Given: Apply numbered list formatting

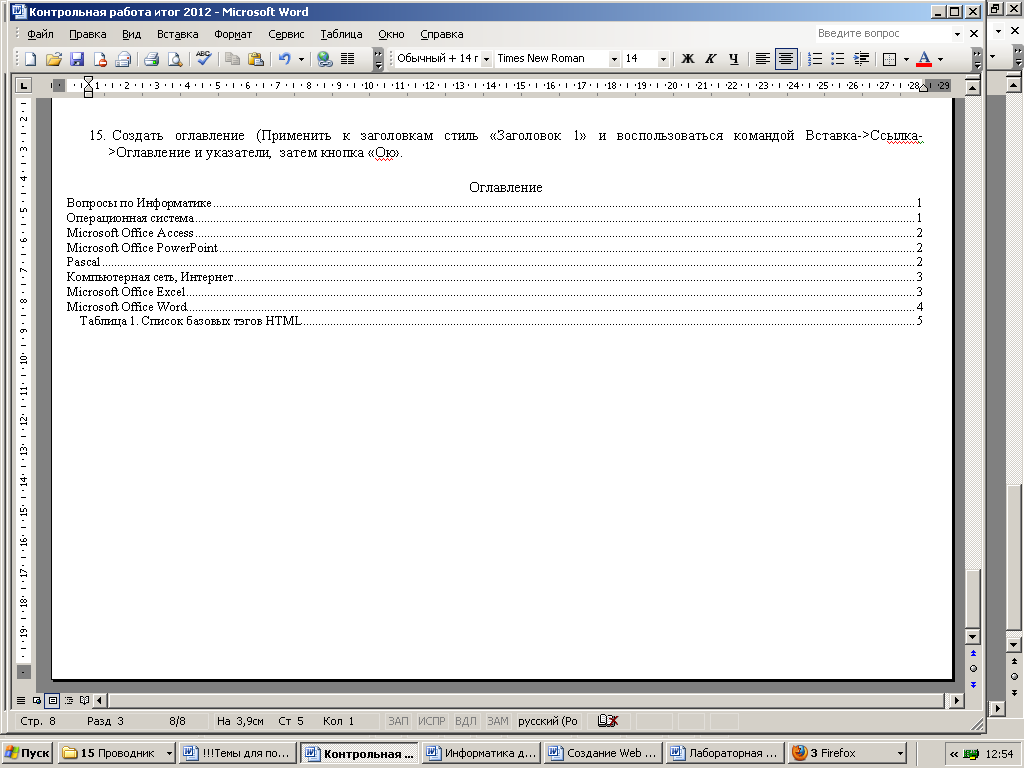Looking at the screenshot, I should (814, 59).
